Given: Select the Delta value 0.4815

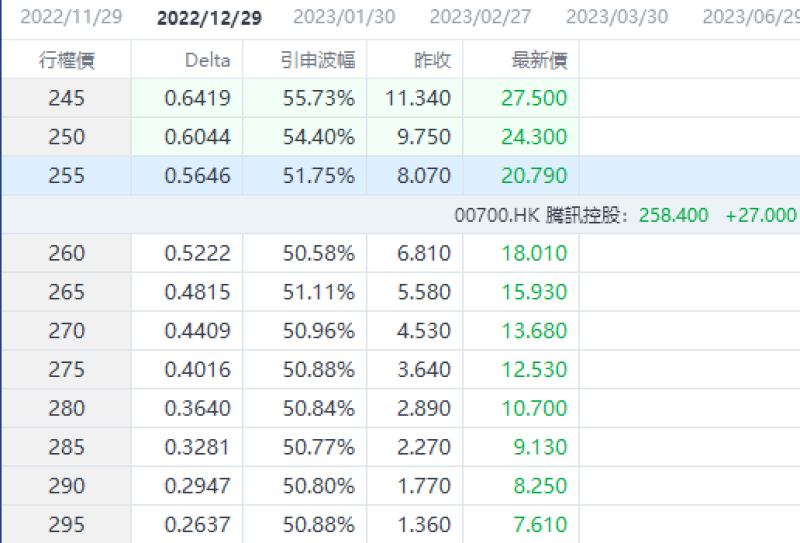Looking at the screenshot, I should (197, 292).
